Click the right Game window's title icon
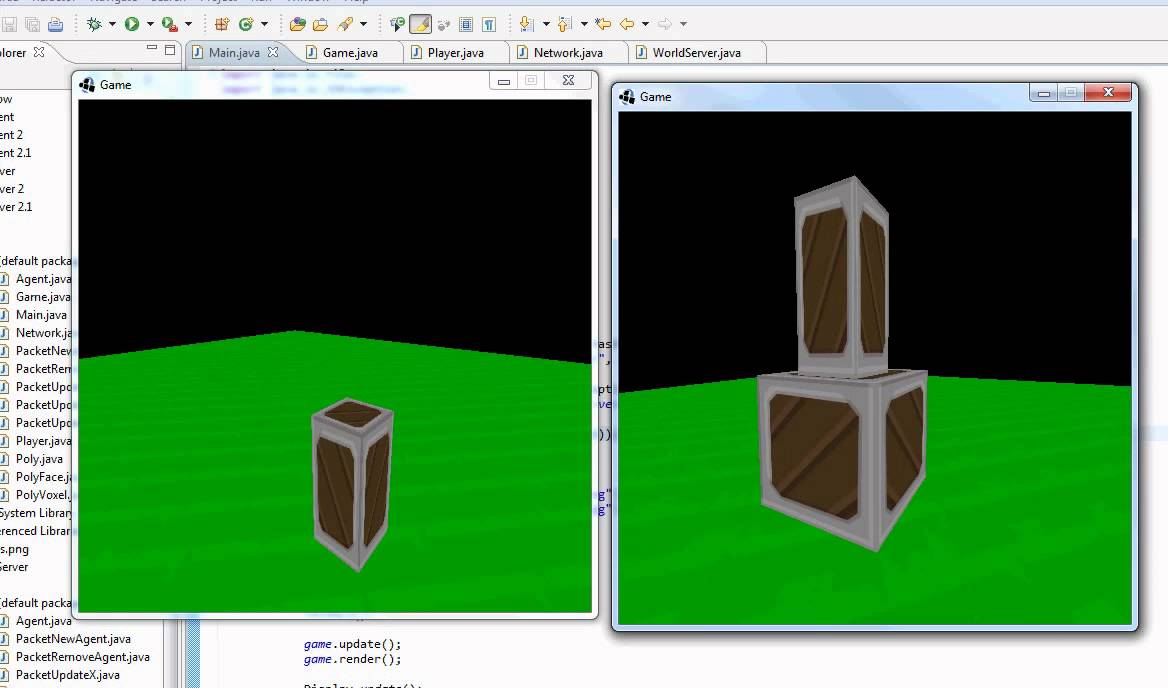This screenshot has width=1168, height=688. click(x=627, y=97)
